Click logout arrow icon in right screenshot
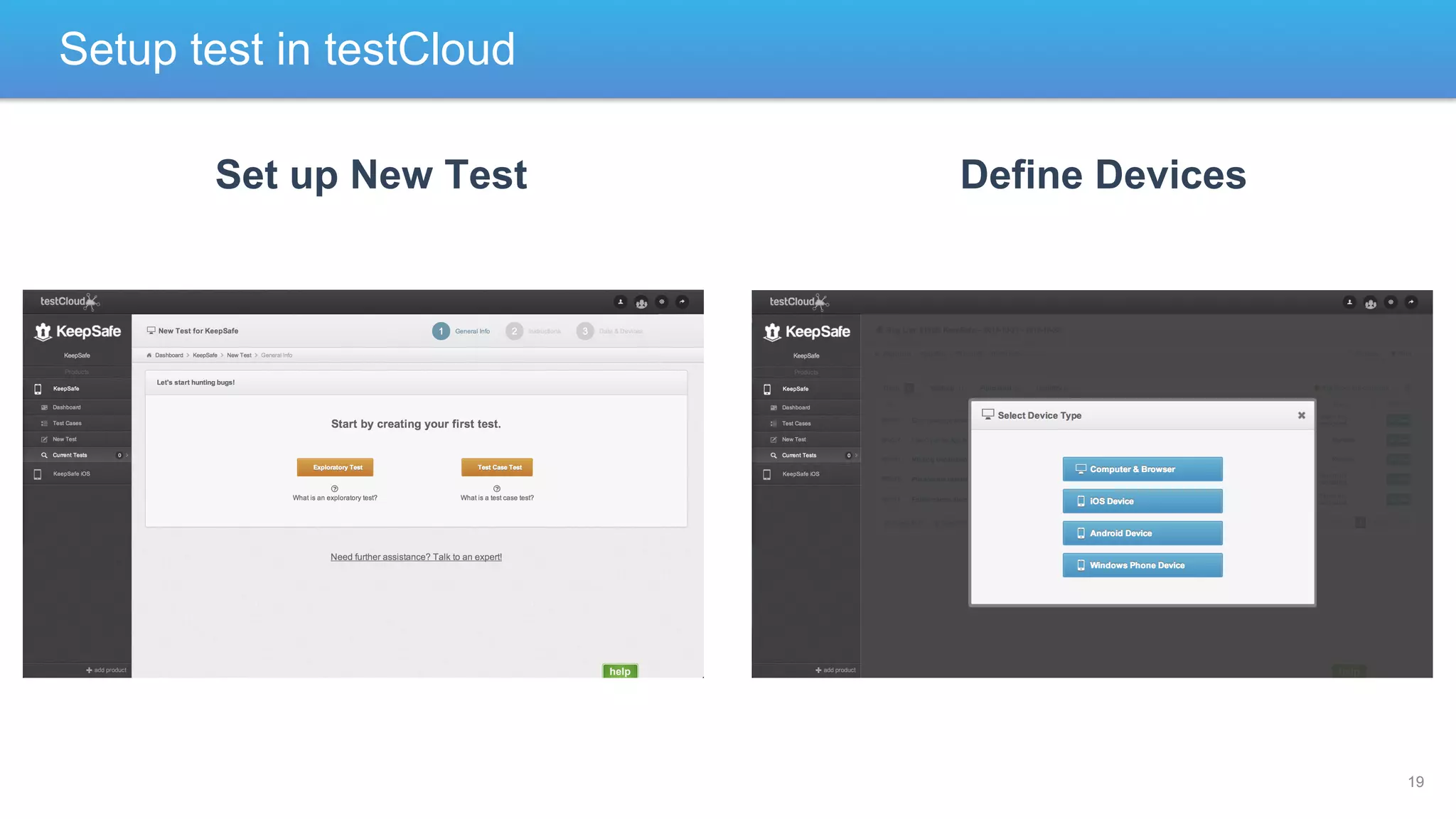This screenshot has width=1456, height=819. click(1411, 302)
